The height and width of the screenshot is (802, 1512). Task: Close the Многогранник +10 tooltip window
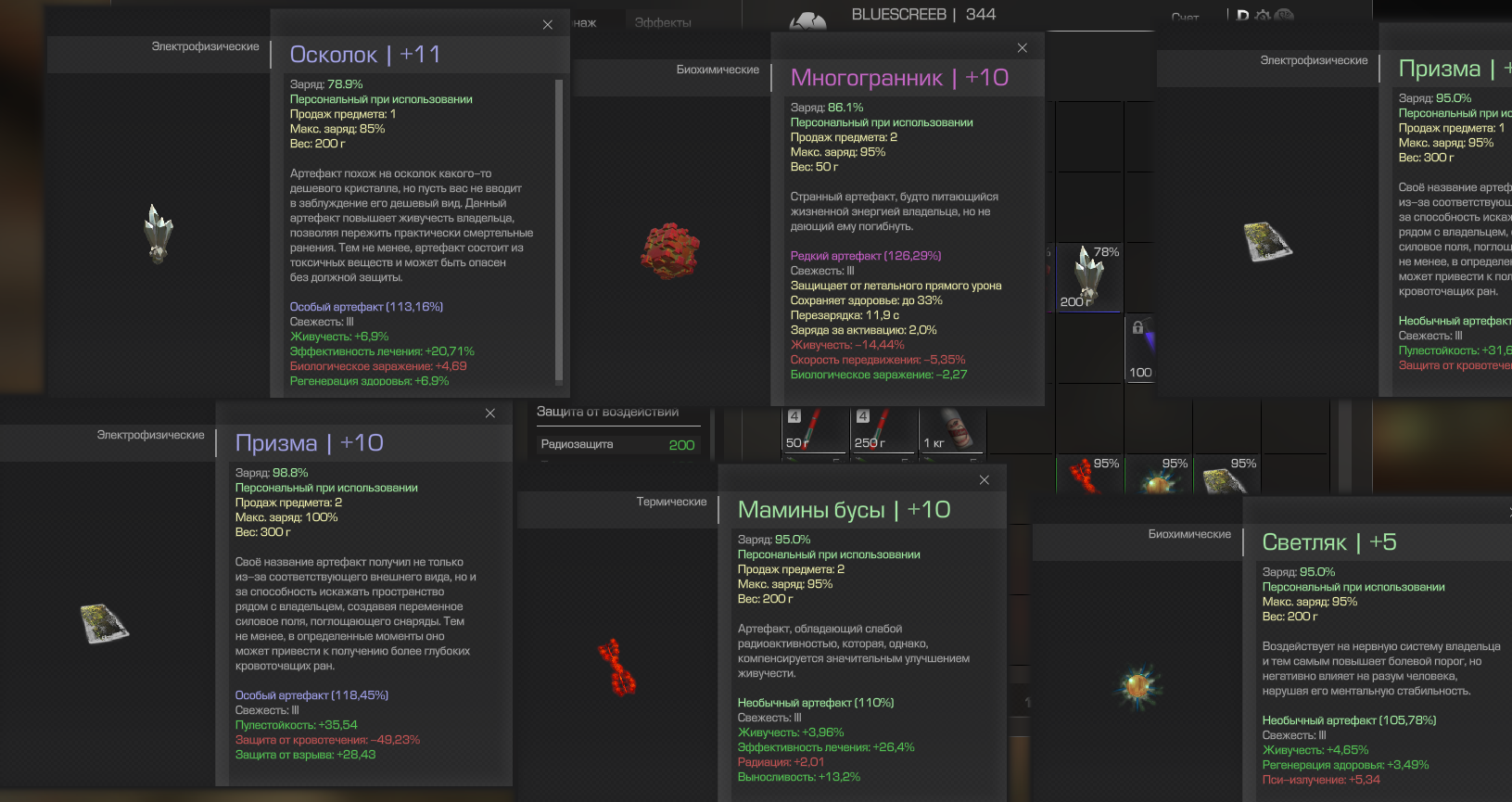[x=1023, y=48]
